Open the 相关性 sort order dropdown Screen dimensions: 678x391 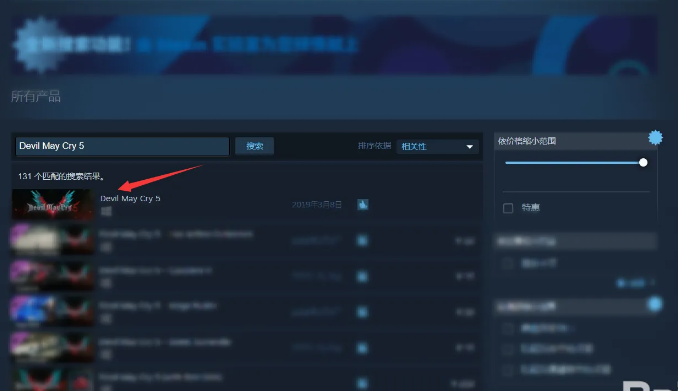click(x=437, y=147)
